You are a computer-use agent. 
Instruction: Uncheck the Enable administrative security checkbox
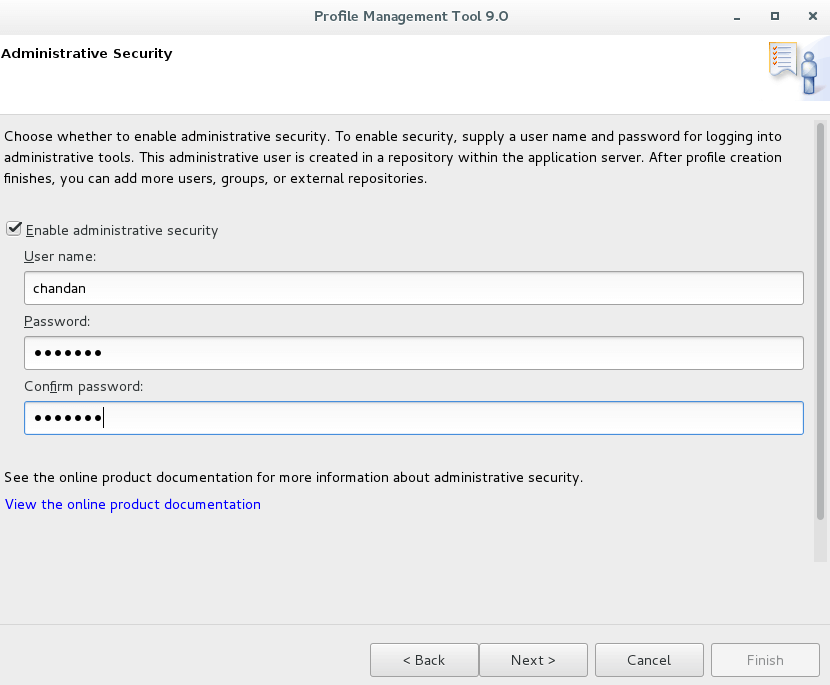14,229
